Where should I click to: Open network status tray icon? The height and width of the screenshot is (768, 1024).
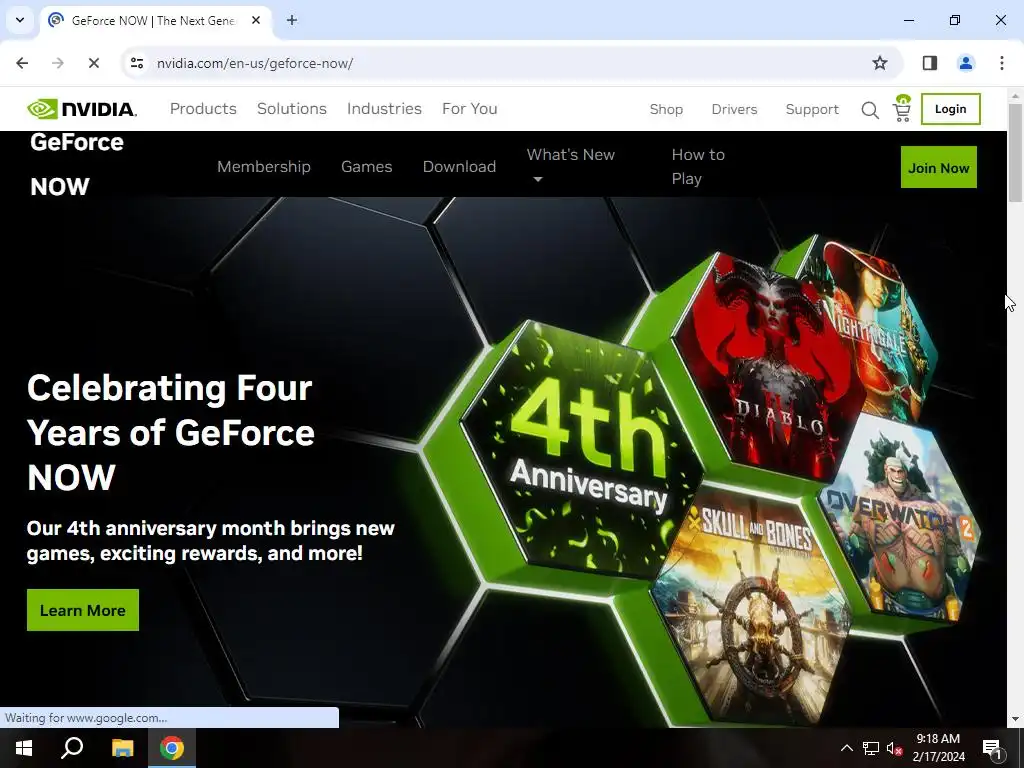click(871, 748)
